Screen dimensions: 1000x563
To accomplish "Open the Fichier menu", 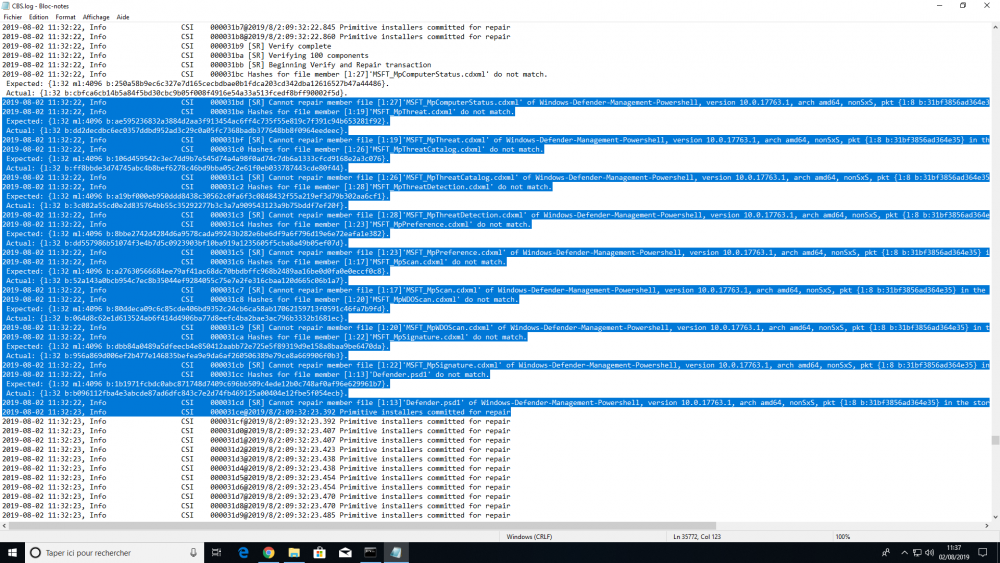I will [13, 17].
